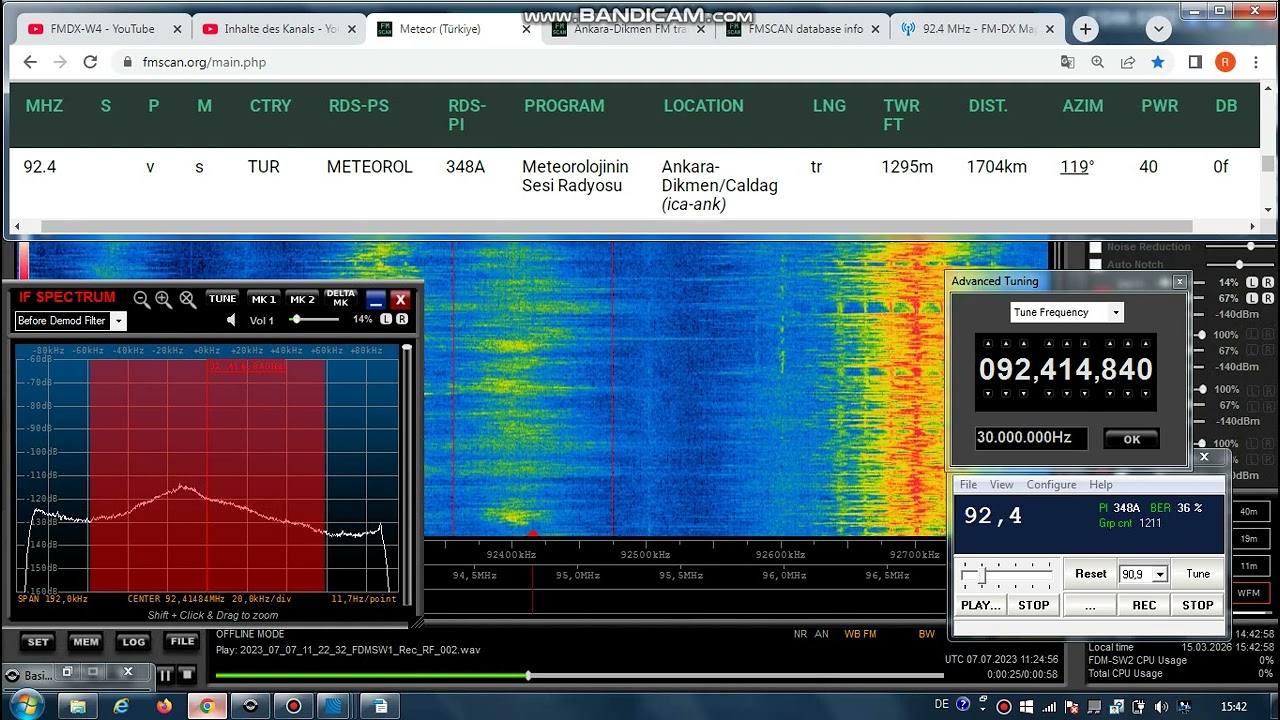1280x720 pixels.
Task: Click the 30.000.000Hz input field
Action: point(1031,438)
